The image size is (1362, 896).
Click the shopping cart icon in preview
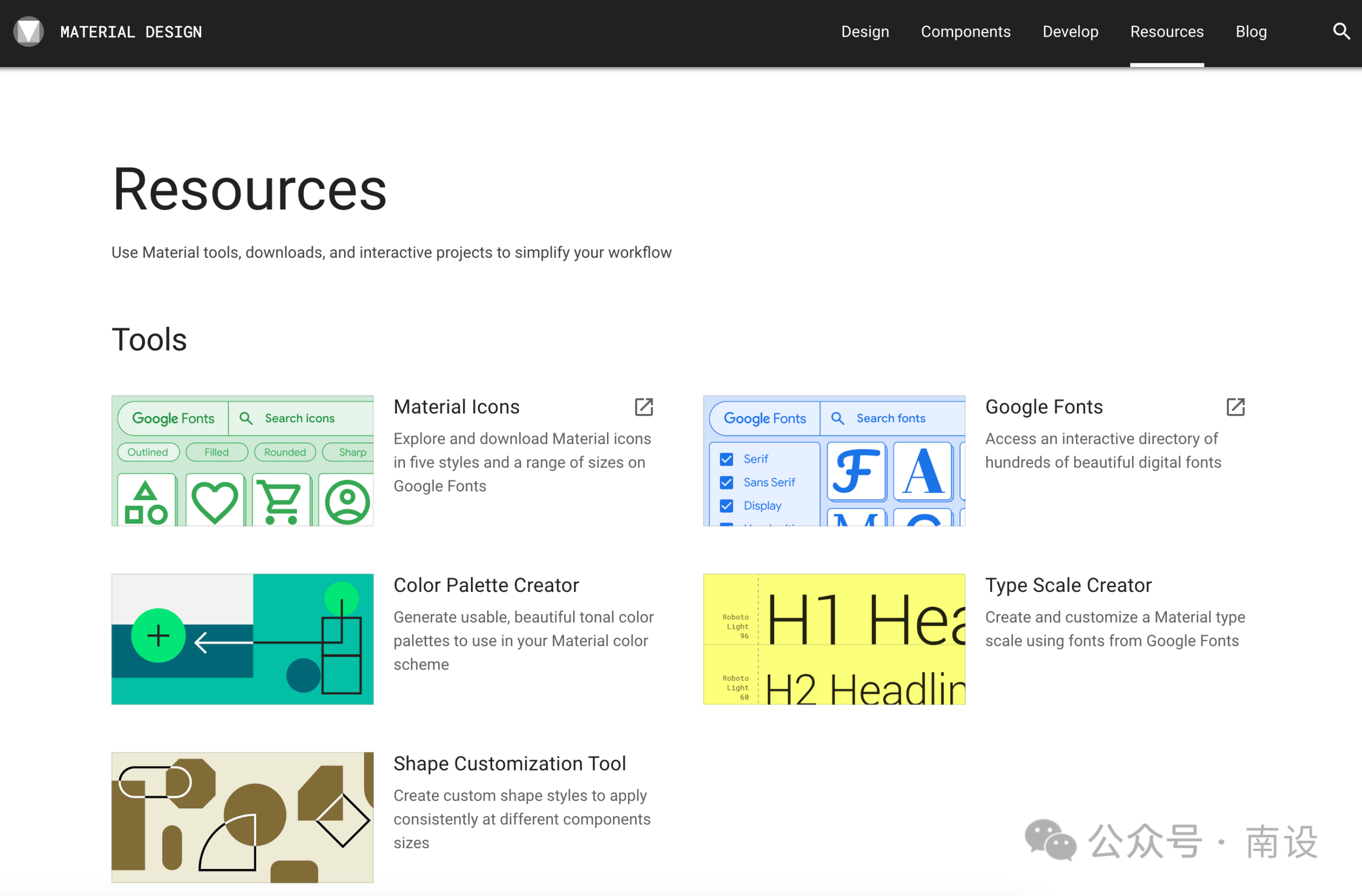tap(280, 501)
